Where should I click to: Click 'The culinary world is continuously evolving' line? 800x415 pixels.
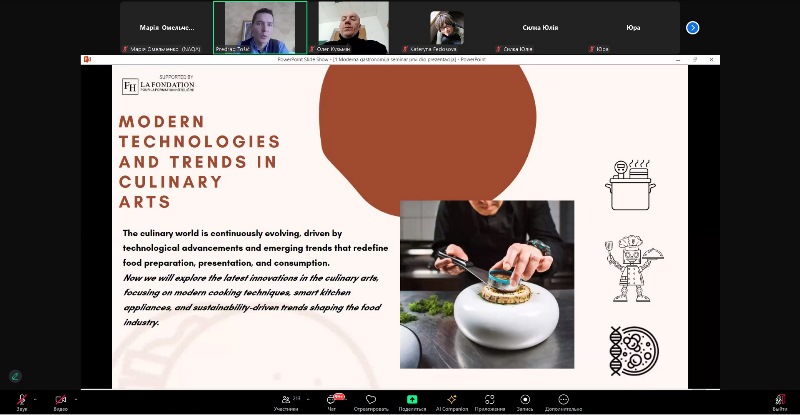pos(232,233)
